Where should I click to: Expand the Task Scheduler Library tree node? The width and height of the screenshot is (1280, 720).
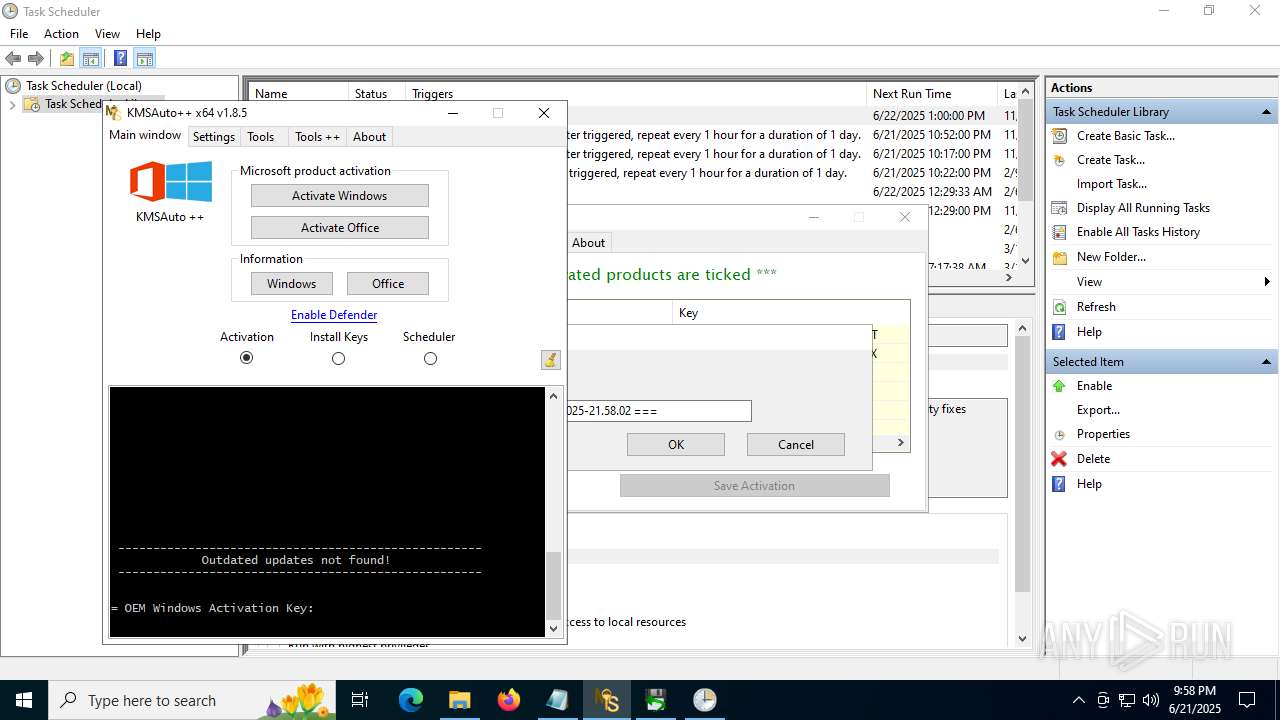coord(12,104)
